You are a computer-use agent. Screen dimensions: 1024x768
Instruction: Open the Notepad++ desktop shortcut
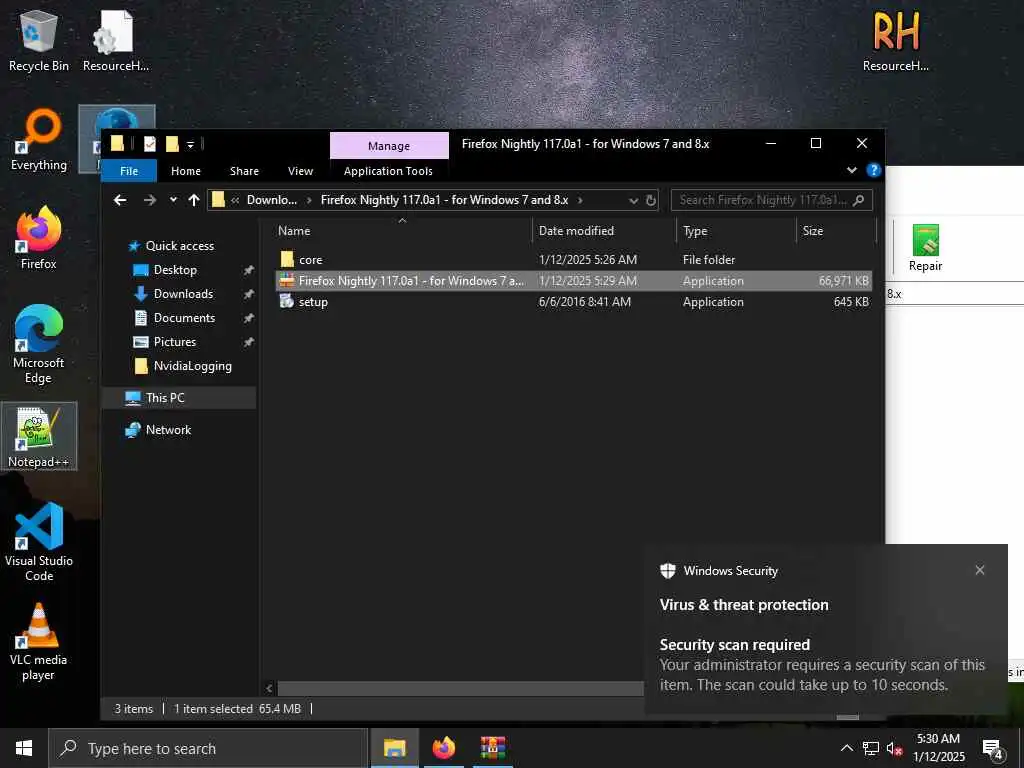click(39, 436)
